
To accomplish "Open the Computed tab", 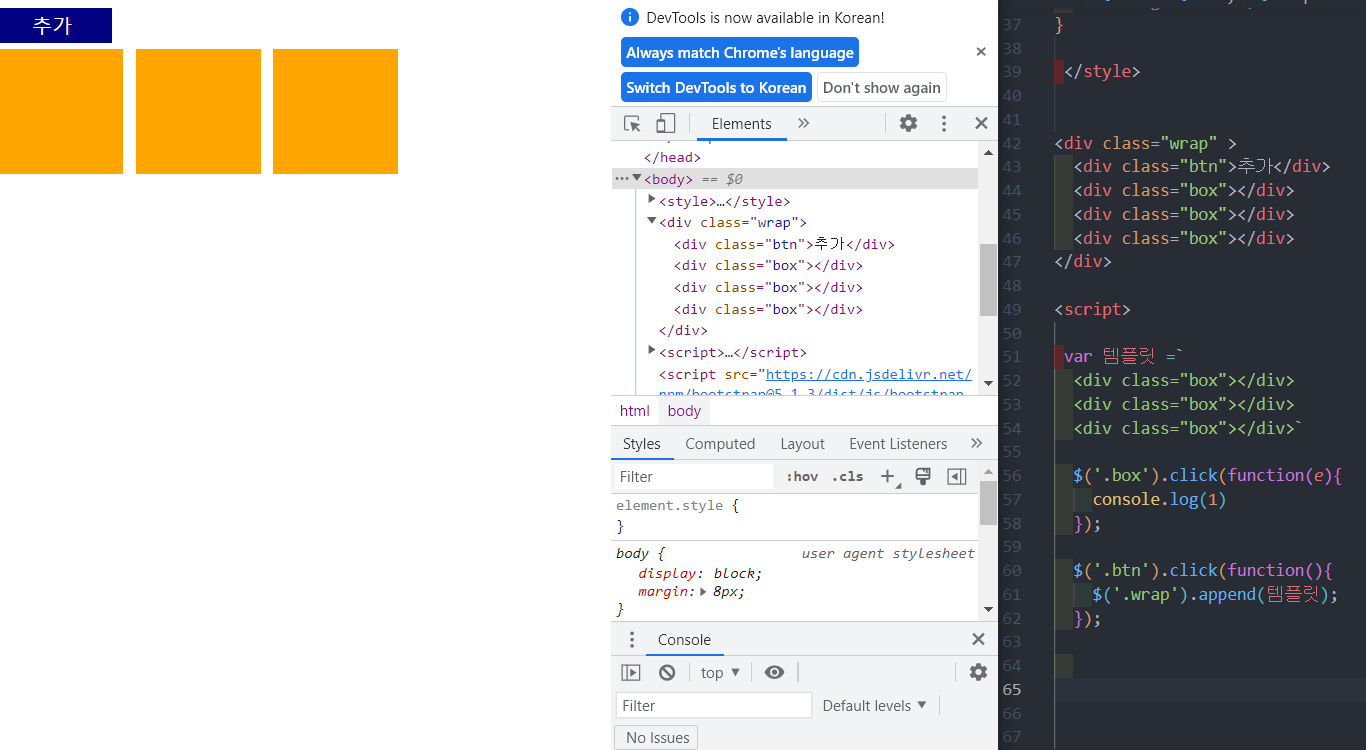I will pyautogui.click(x=720, y=444).
